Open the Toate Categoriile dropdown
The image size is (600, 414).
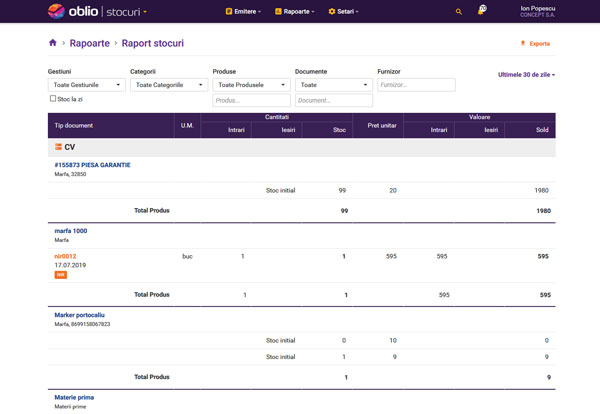(x=169, y=85)
